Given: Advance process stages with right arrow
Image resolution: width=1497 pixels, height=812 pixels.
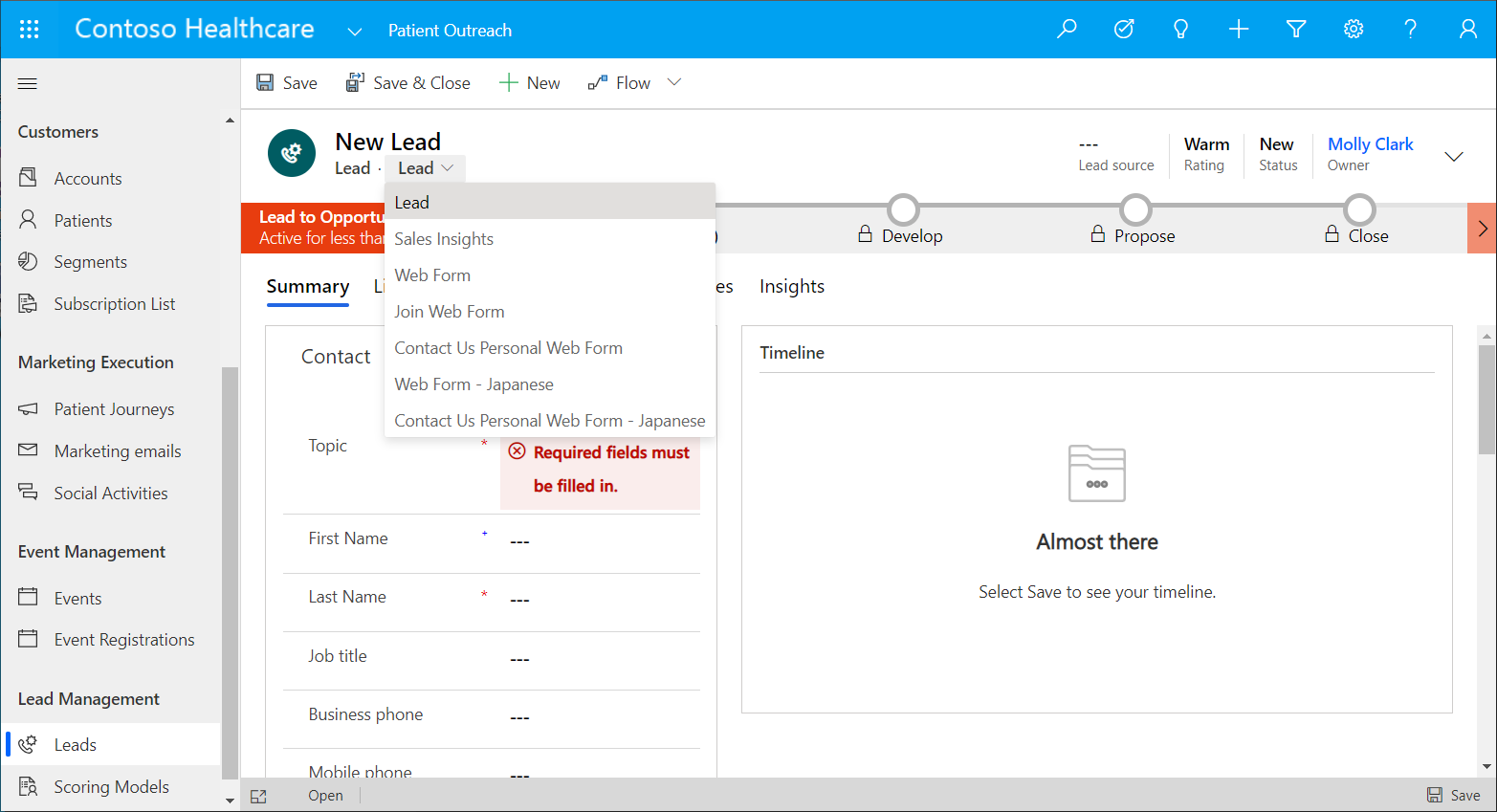Looking at the screenshot, I should tap(1482, 229).
